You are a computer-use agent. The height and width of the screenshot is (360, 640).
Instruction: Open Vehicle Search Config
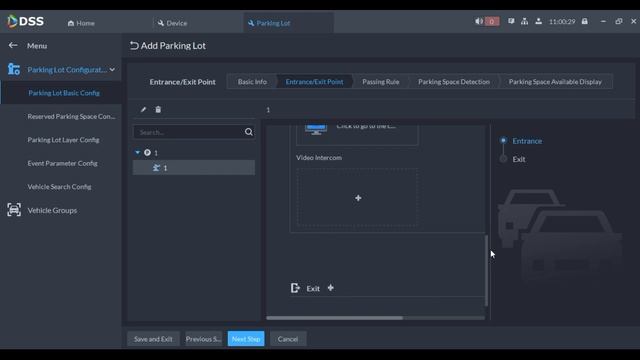click(x=59, y=187)
